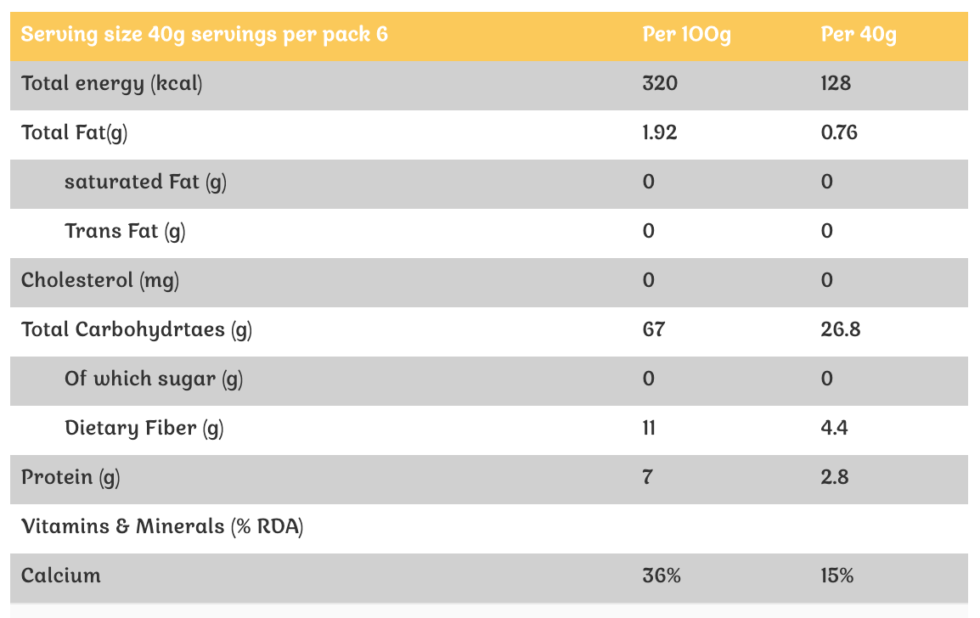Click the 'Vitamins & Minerals (% RDA)' heading

point(162,526)
